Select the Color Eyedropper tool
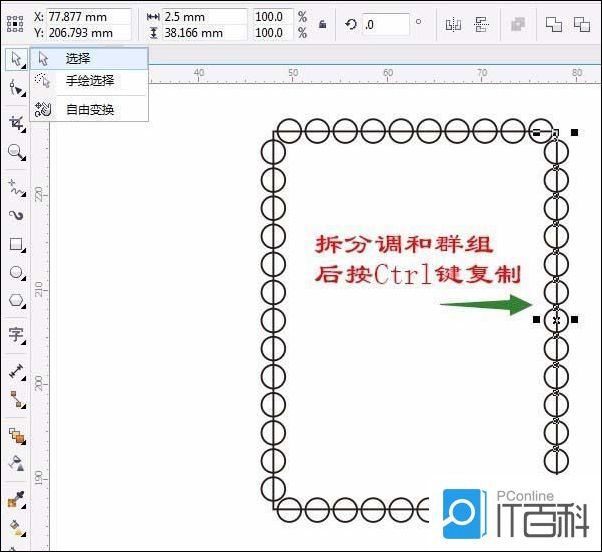602x552 pixels. click(x=16, y=500)
